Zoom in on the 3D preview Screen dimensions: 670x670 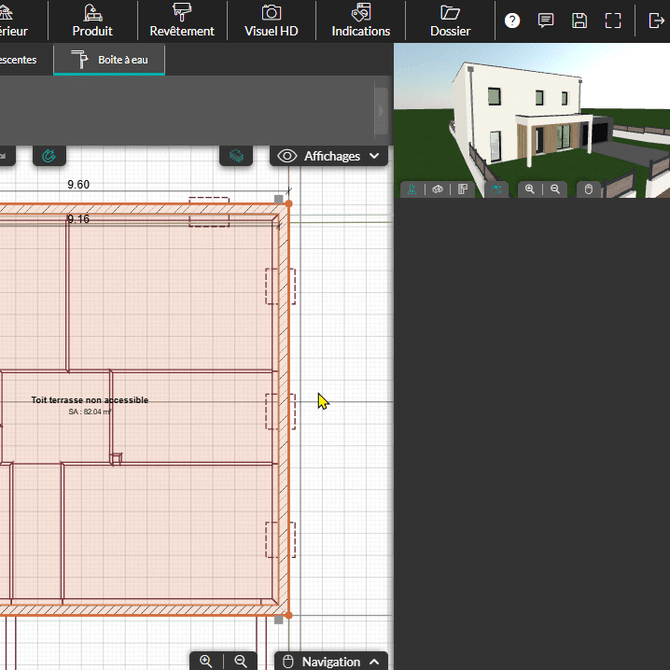(x=529, y=189)
